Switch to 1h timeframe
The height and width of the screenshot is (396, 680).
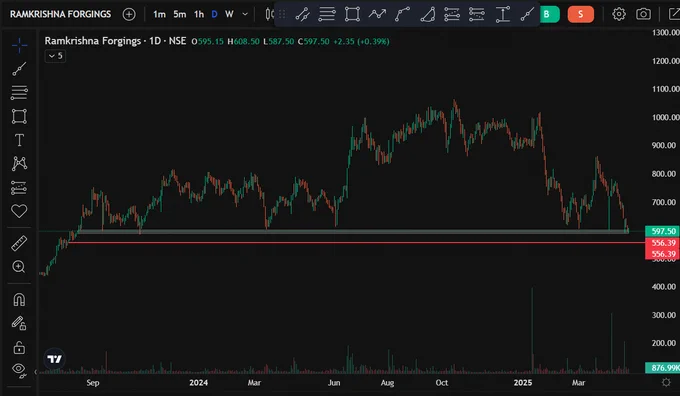tap(199, 14)
